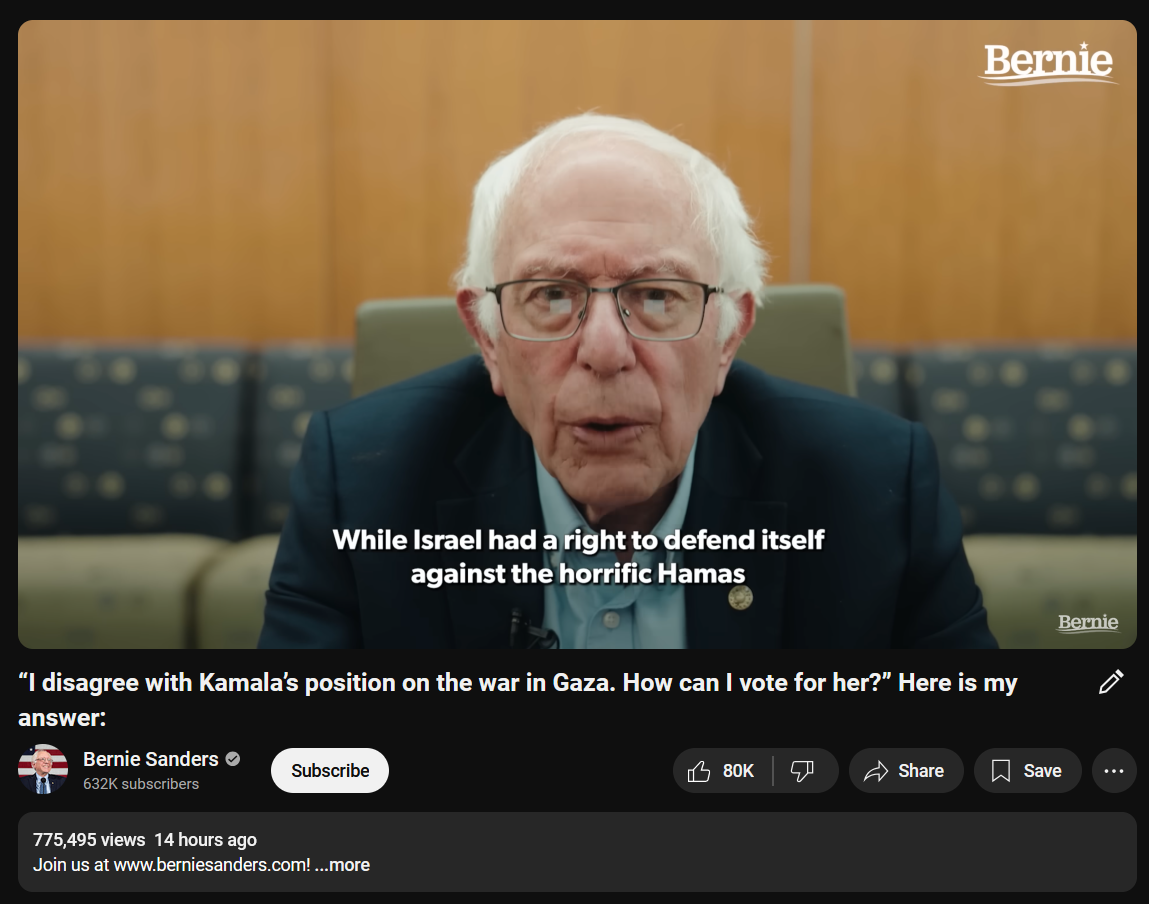Click the 80K like count
This screenshot has height=904, width=1149.
pos(738,771)
